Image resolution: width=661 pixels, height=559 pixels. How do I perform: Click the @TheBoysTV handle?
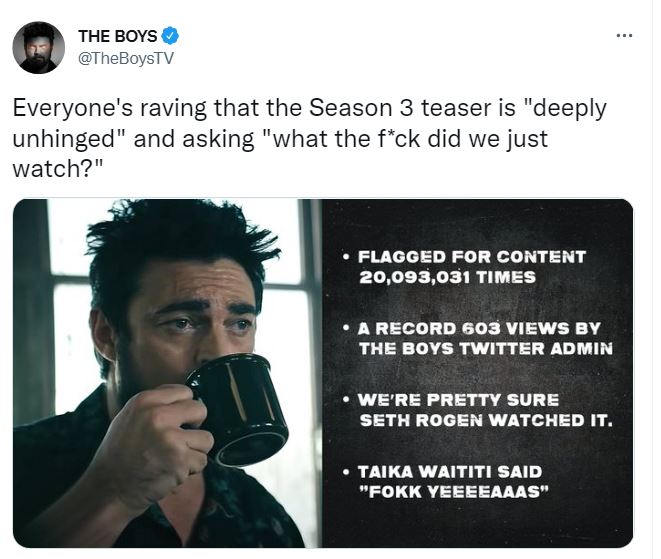point(125,58)
